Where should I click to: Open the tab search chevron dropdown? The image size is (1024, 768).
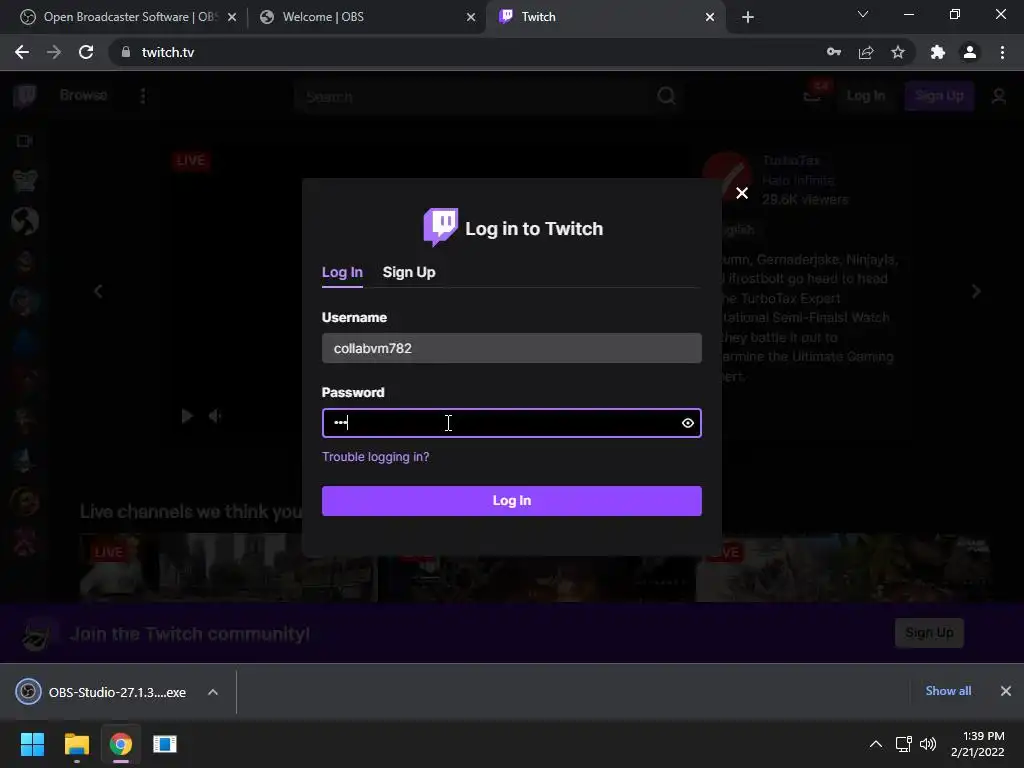pos(863,14)
